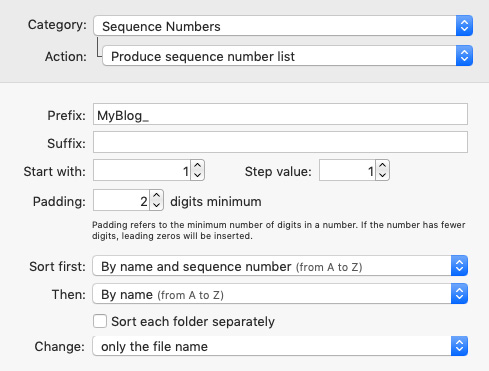Click the Step value number field
The image size is (489, 371).
(x=347, y=170)
